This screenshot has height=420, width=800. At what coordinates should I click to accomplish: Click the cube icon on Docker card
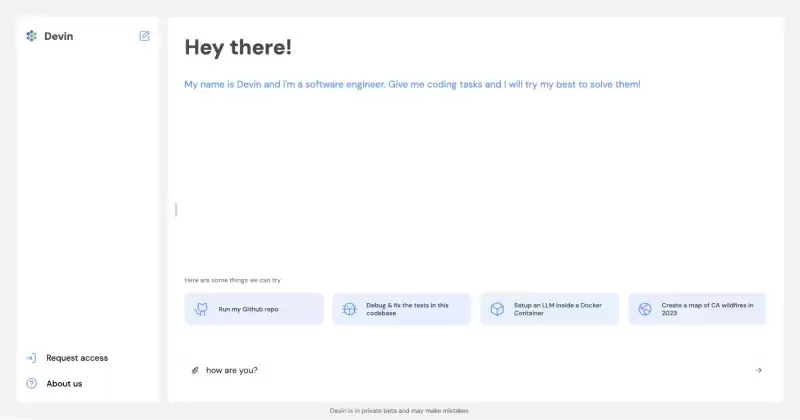(x=497, y=309)
